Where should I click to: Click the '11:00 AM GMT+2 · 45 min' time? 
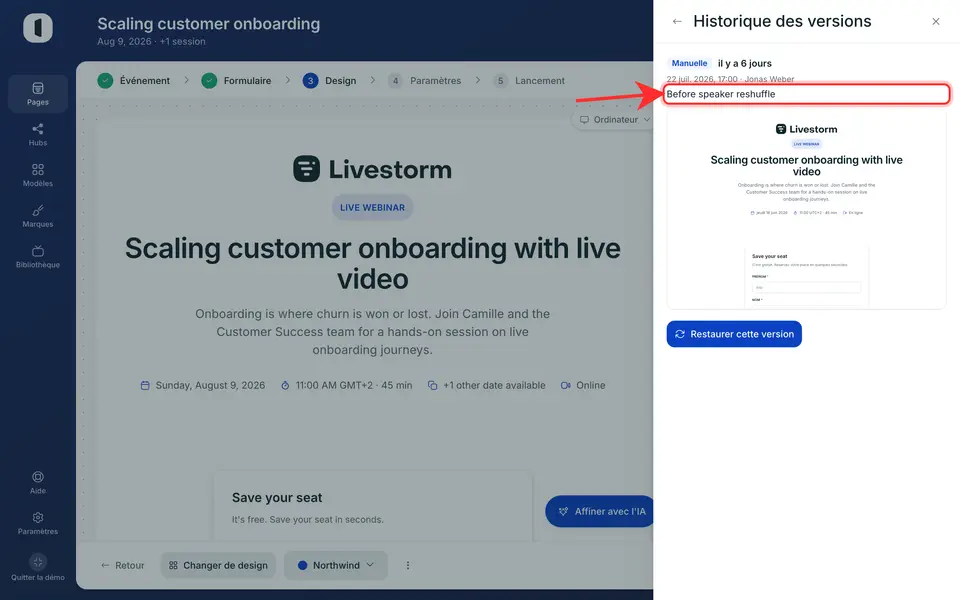pos(347,385)
